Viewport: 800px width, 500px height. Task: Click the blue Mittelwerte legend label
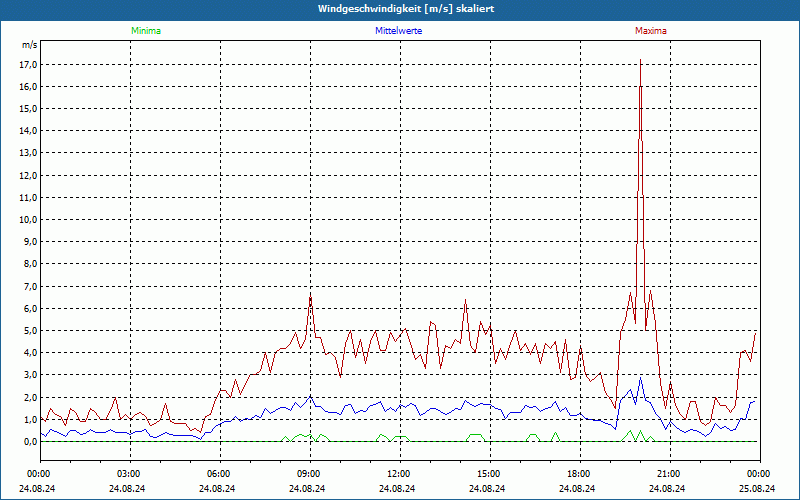[398, 31]
